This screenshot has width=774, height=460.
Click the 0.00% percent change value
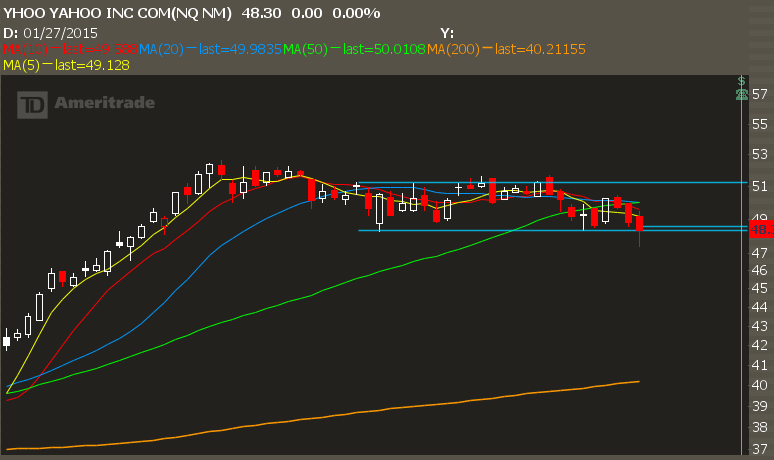point(354,13)
